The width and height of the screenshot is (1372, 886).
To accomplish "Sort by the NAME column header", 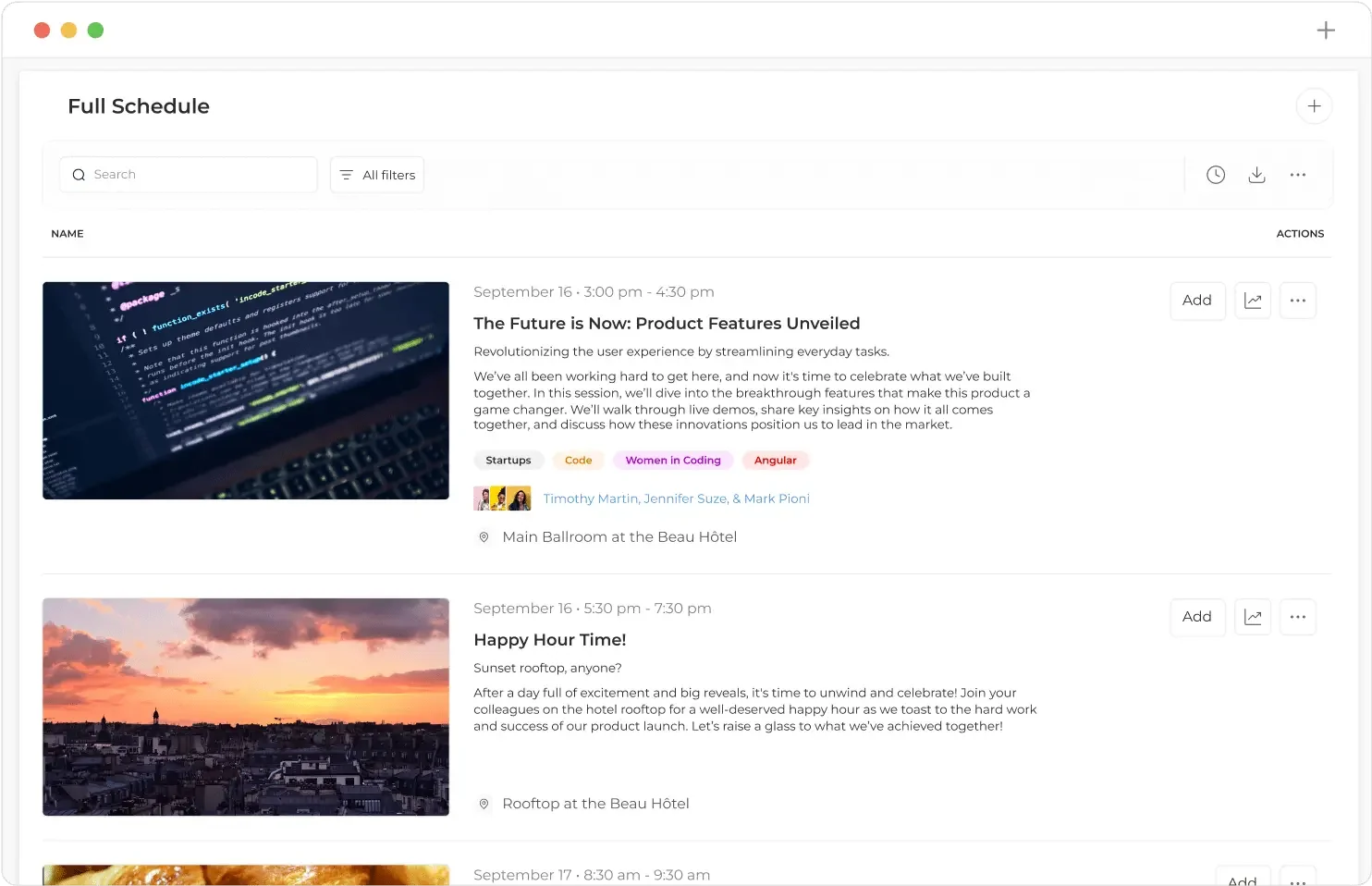I will click(67, 234).
